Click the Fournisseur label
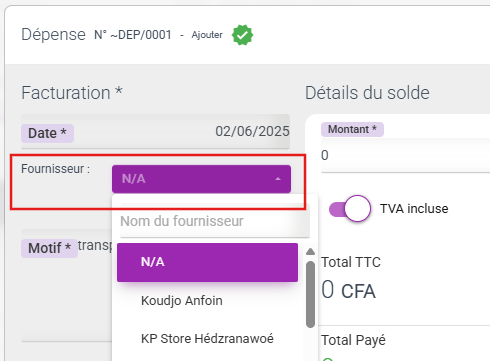This screenshot has width=490, height=361. 55,169
